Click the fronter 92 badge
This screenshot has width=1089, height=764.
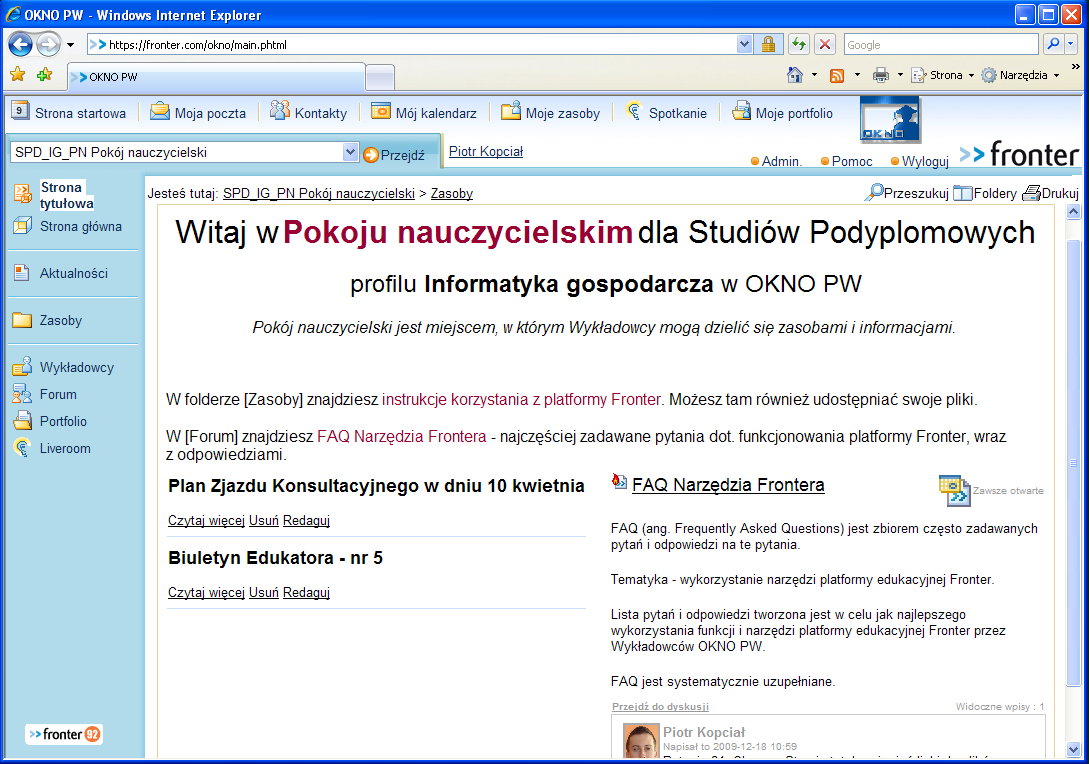(65, 734)
